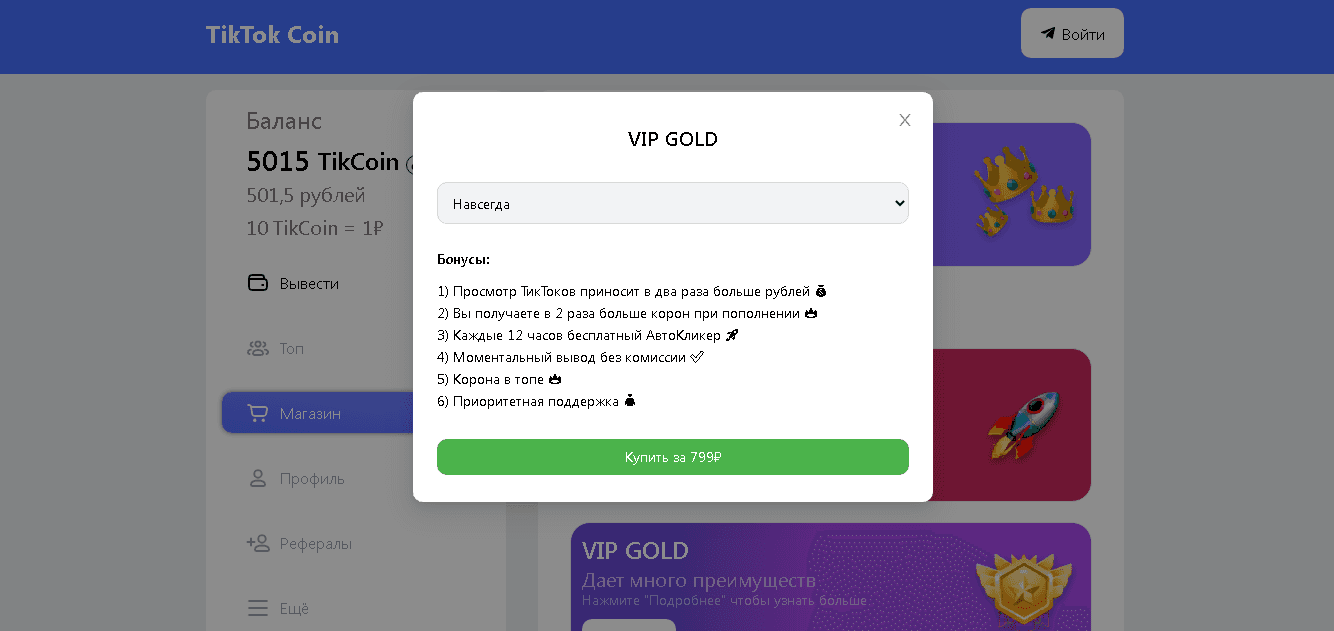
Task: Click the Войти login button
Action: [1072, 34]
